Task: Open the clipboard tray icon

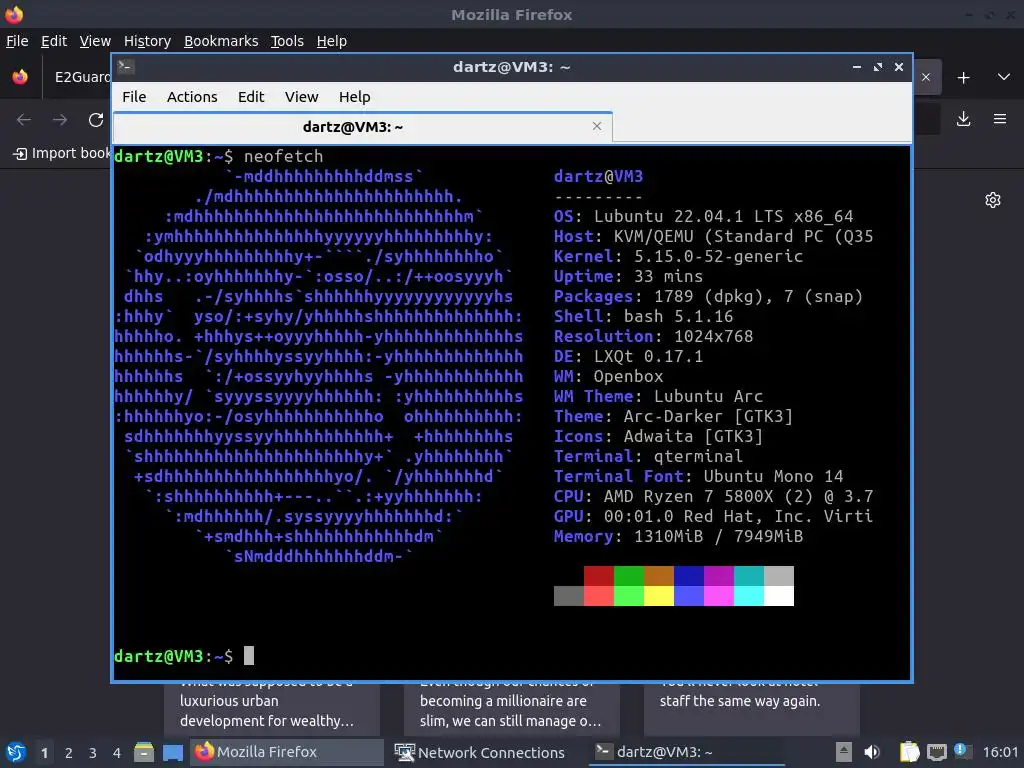Action: click(909, 752)
